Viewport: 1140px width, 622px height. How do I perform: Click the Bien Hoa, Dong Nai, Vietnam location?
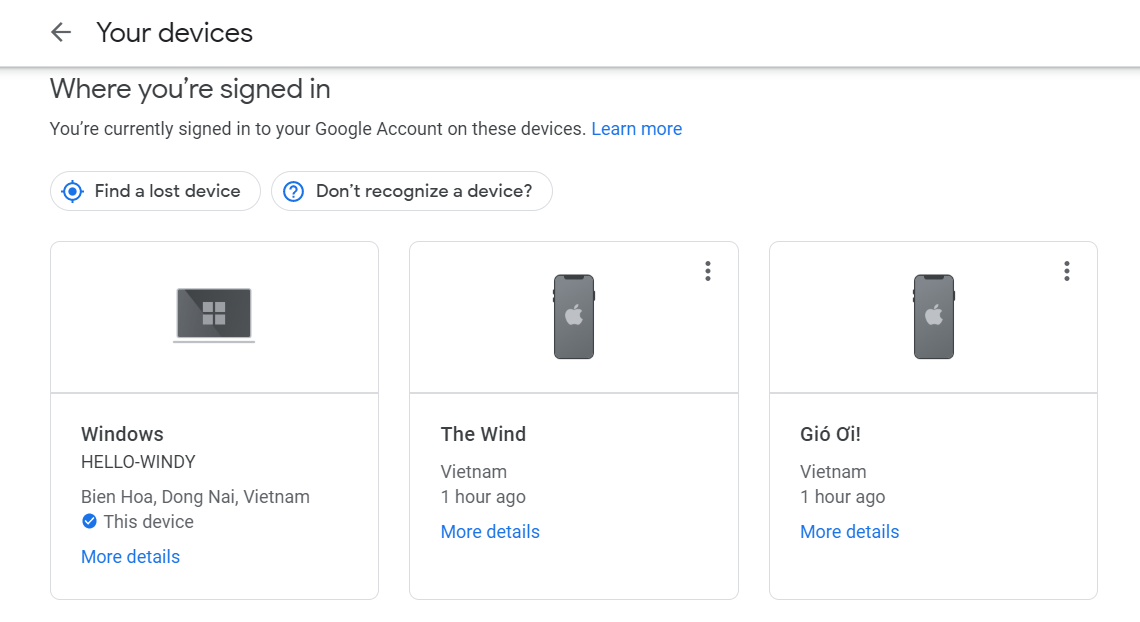pos(195,496)
